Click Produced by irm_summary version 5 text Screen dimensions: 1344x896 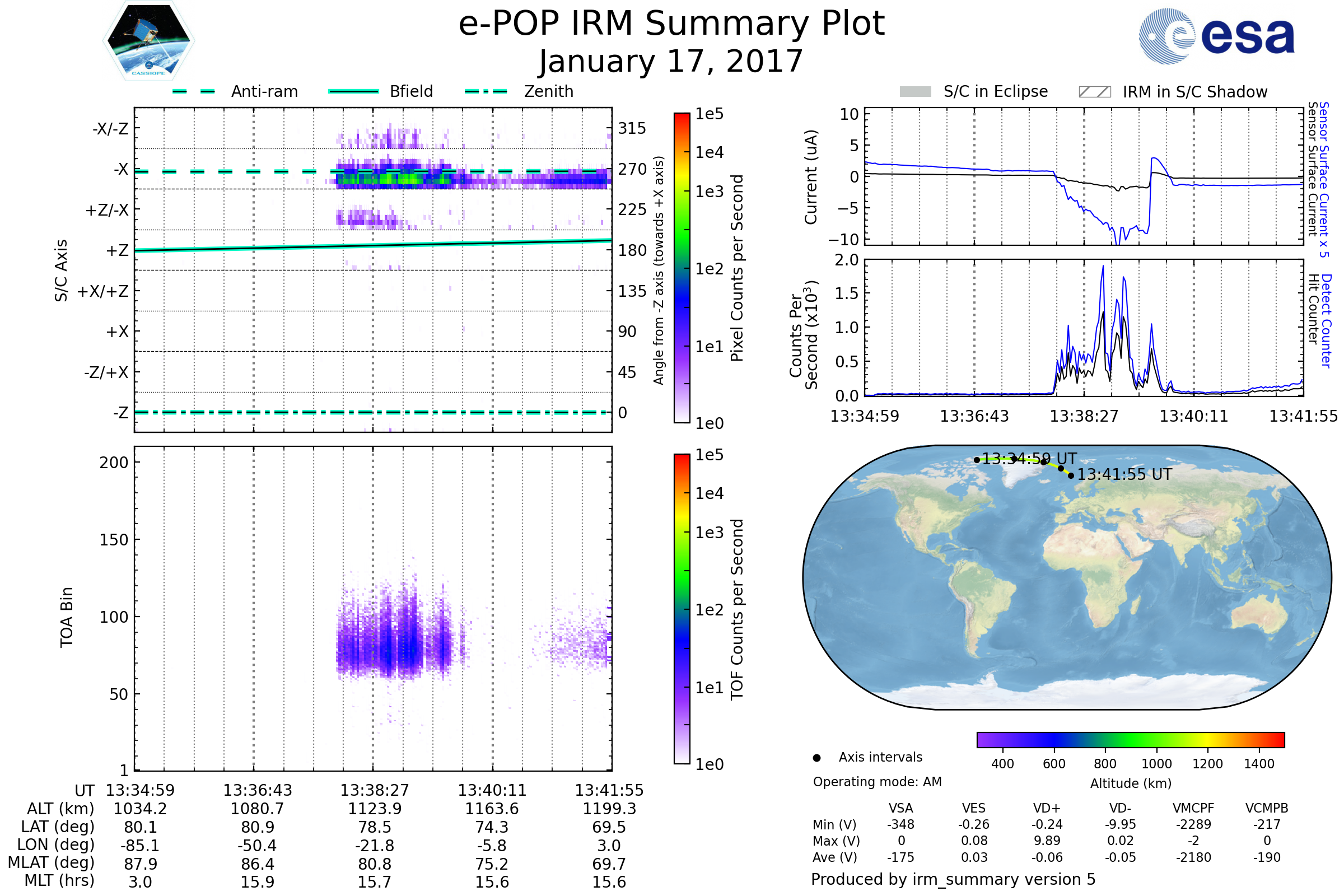953,879
